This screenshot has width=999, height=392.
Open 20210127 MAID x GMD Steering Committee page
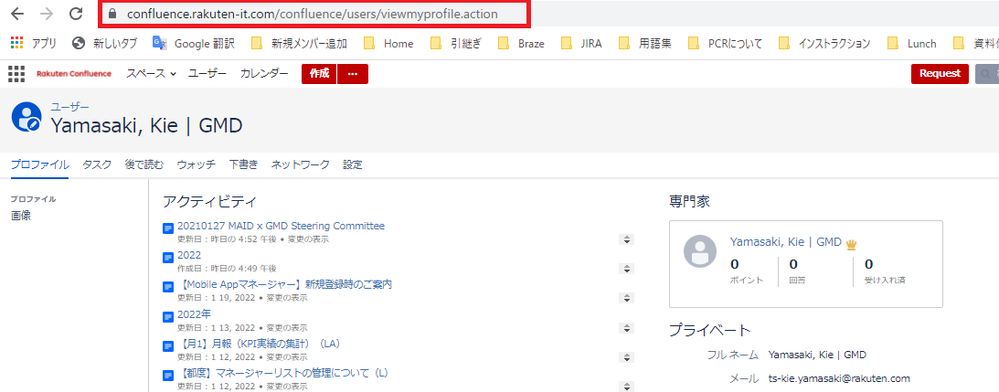tap(281, 226)
